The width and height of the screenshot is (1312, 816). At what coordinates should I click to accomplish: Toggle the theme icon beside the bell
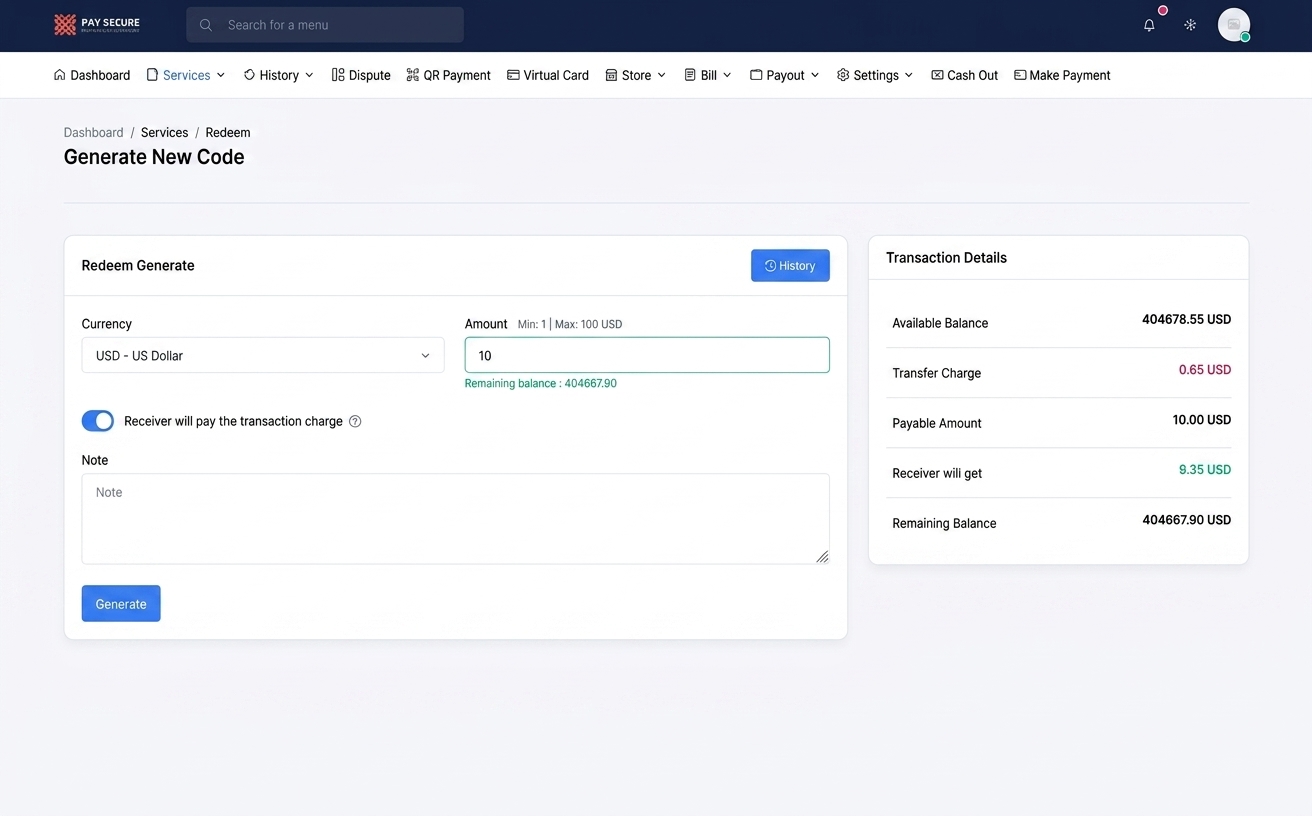(x=1190, y=25)
